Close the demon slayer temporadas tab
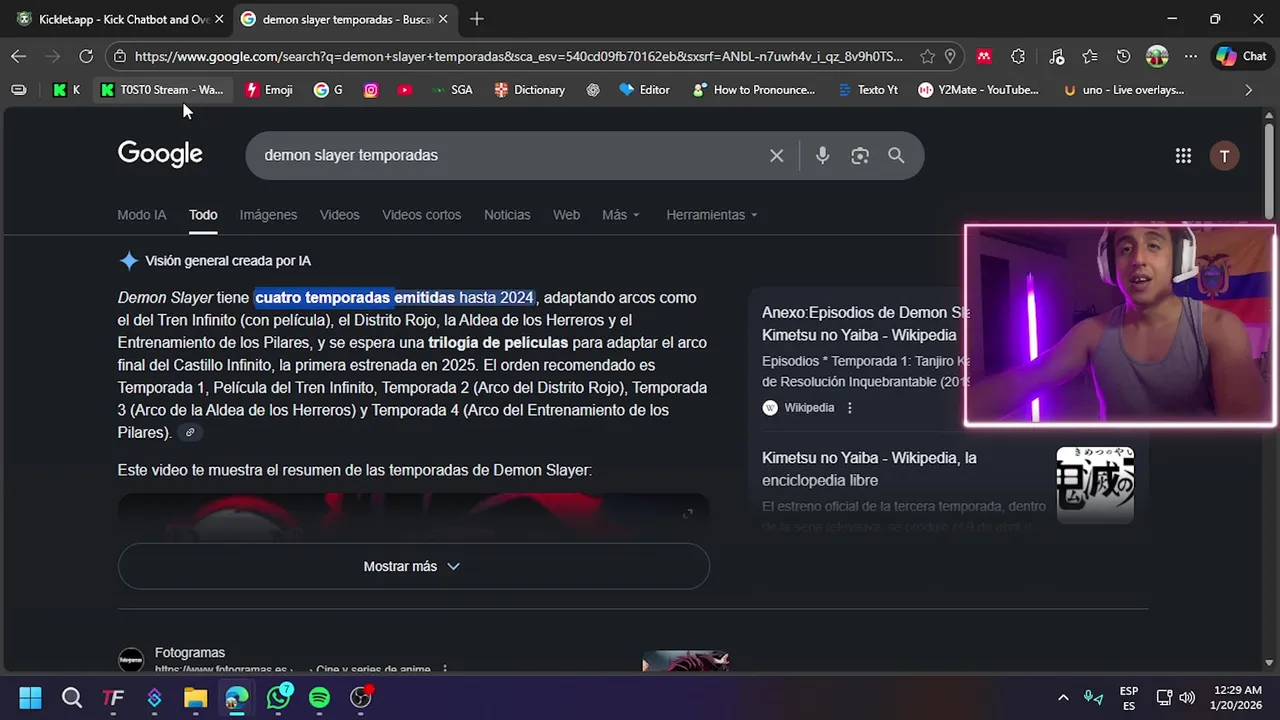The width and height of the screenshot is (1280, 720). 443,19
